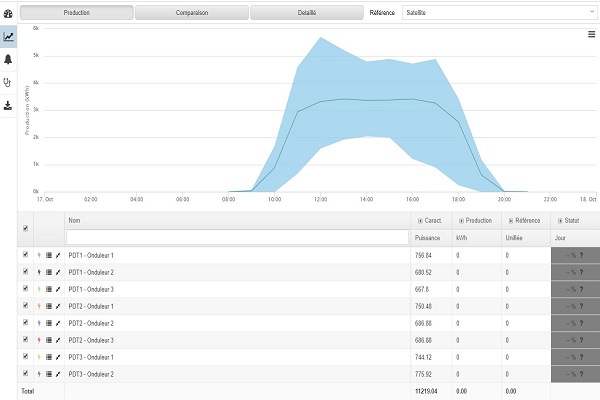Click lightning icon for PDT3 - Onduleur 1
Screen dimensions: 600x400
39,357
